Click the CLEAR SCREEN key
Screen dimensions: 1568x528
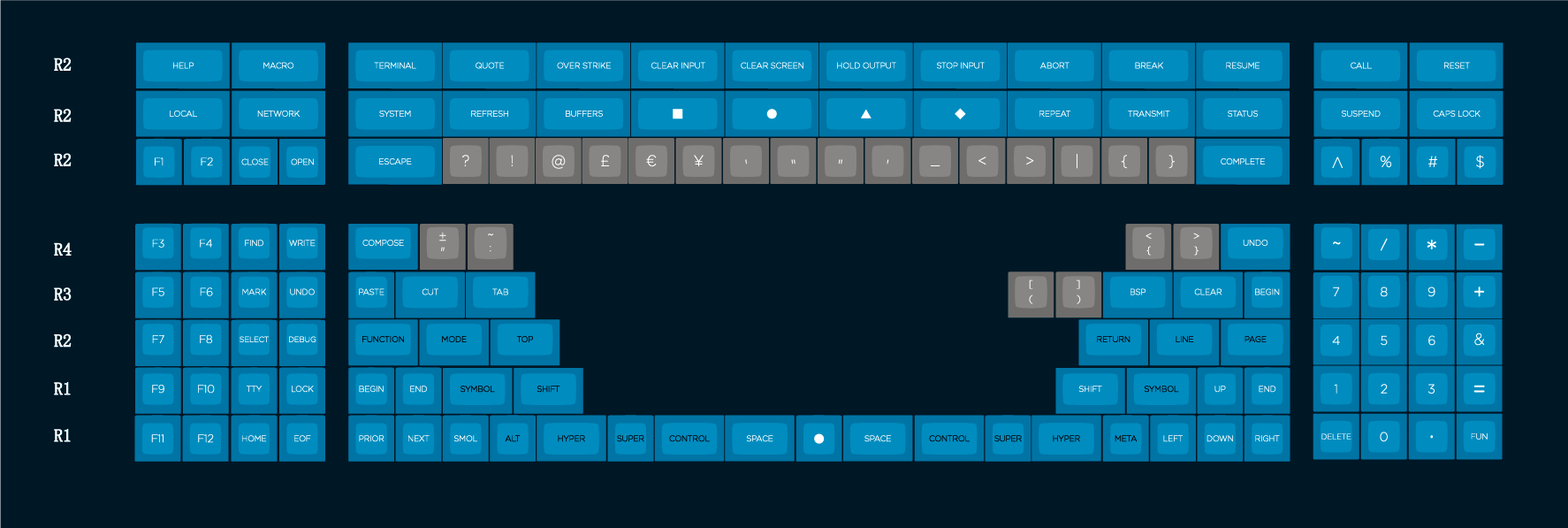(772, 65)
